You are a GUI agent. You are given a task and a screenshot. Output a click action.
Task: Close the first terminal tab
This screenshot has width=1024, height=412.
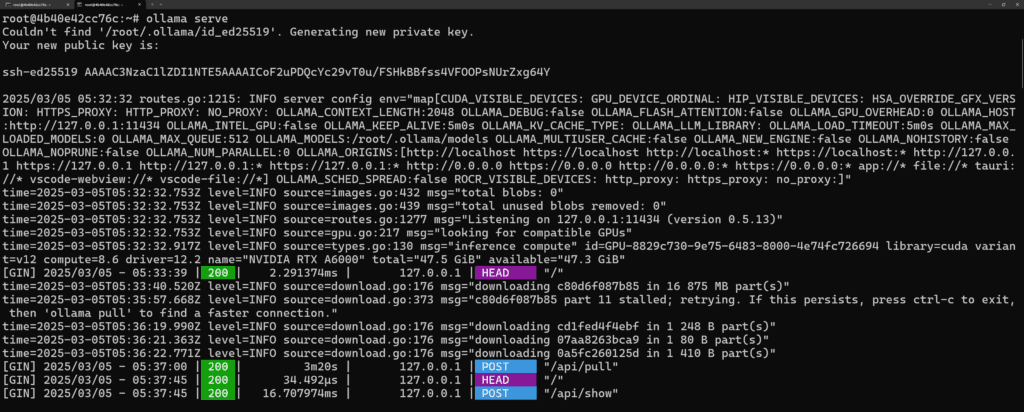coord(68,5)
